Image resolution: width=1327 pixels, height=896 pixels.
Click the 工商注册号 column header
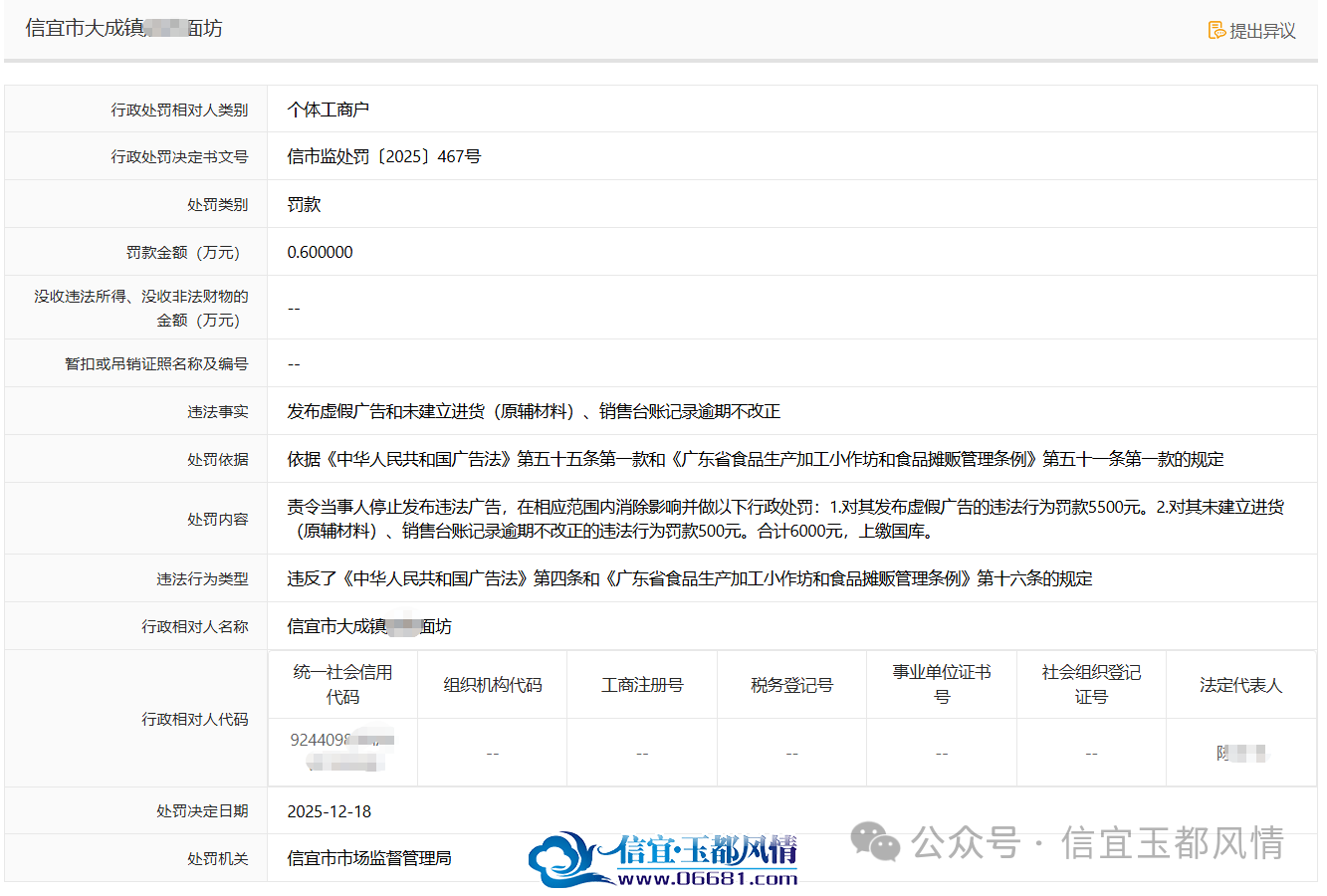pos(642,685)
